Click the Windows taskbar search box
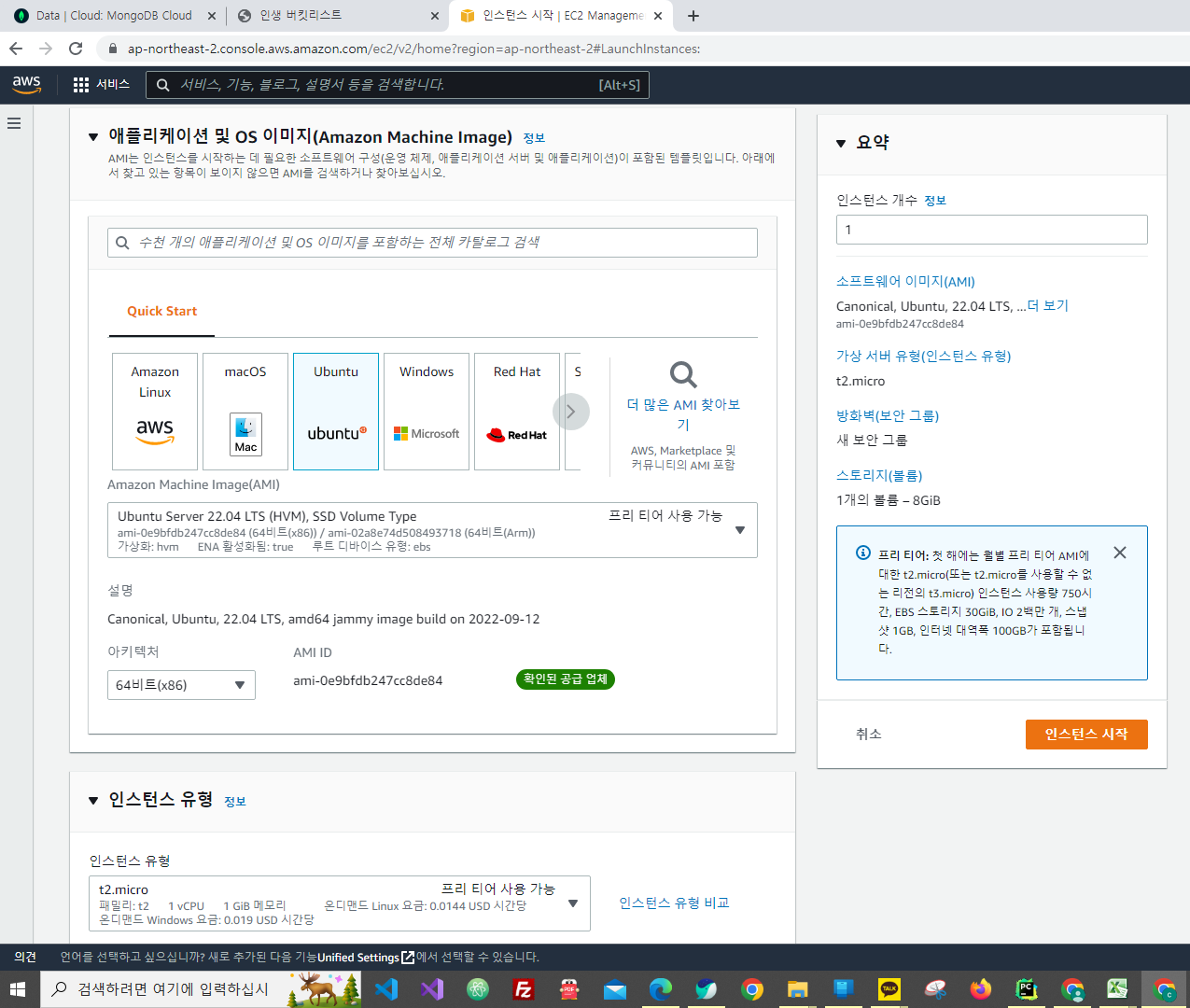This screenshot has height=1008, width=1190. click(201, 989)
